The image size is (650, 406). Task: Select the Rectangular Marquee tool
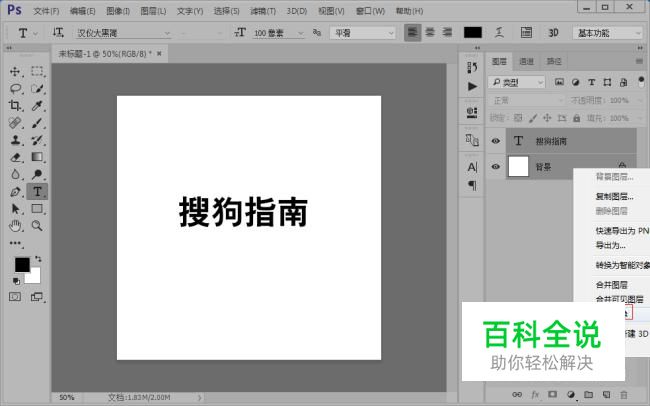pyautogui.click(x=37, y=71)
